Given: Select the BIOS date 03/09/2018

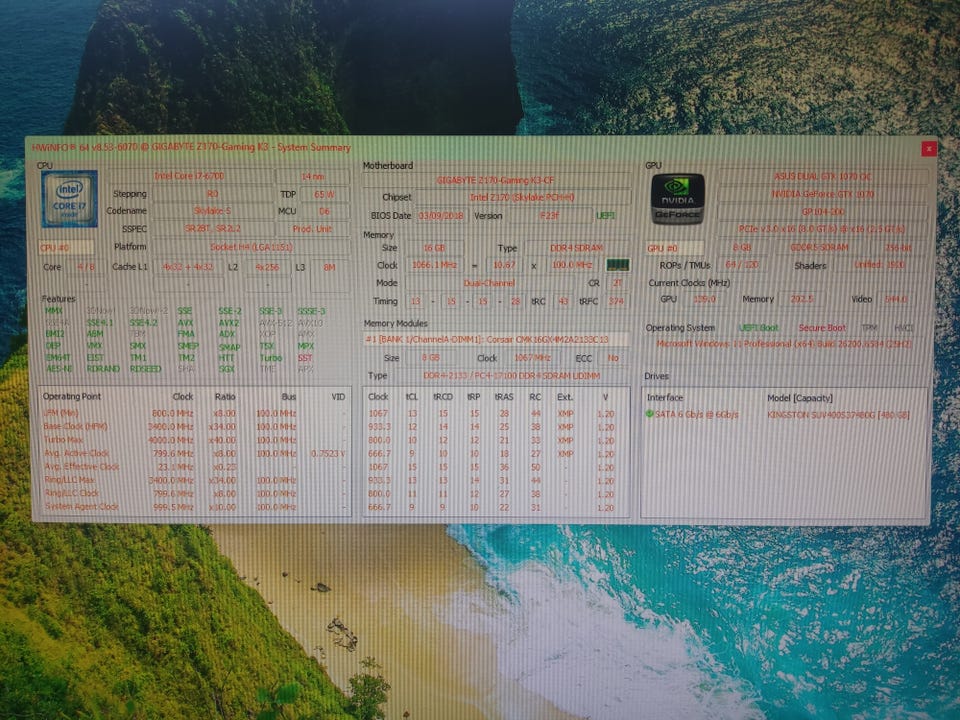Looking at the screenshot, I should 440,216.
